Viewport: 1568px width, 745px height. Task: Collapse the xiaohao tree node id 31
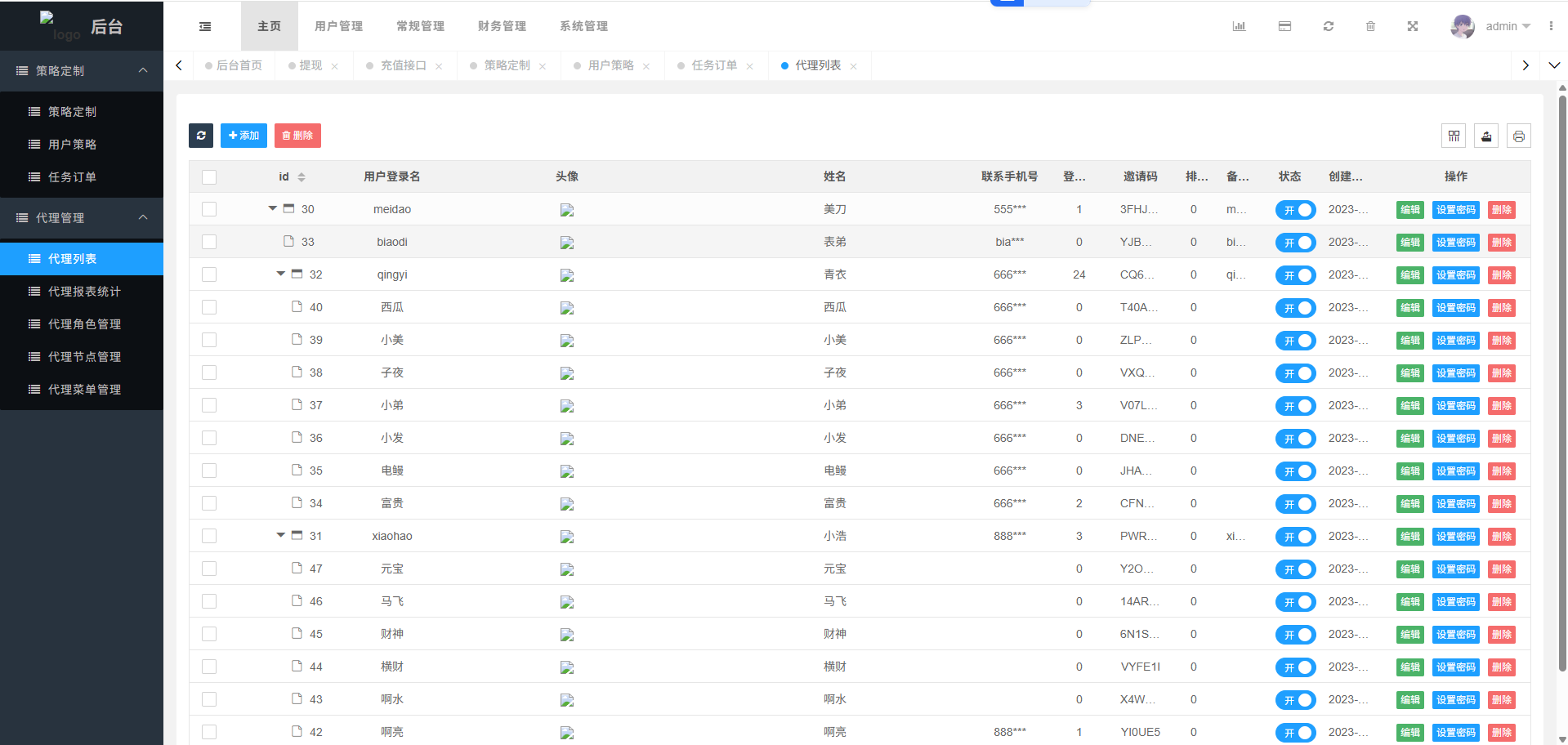click(281, 535)
